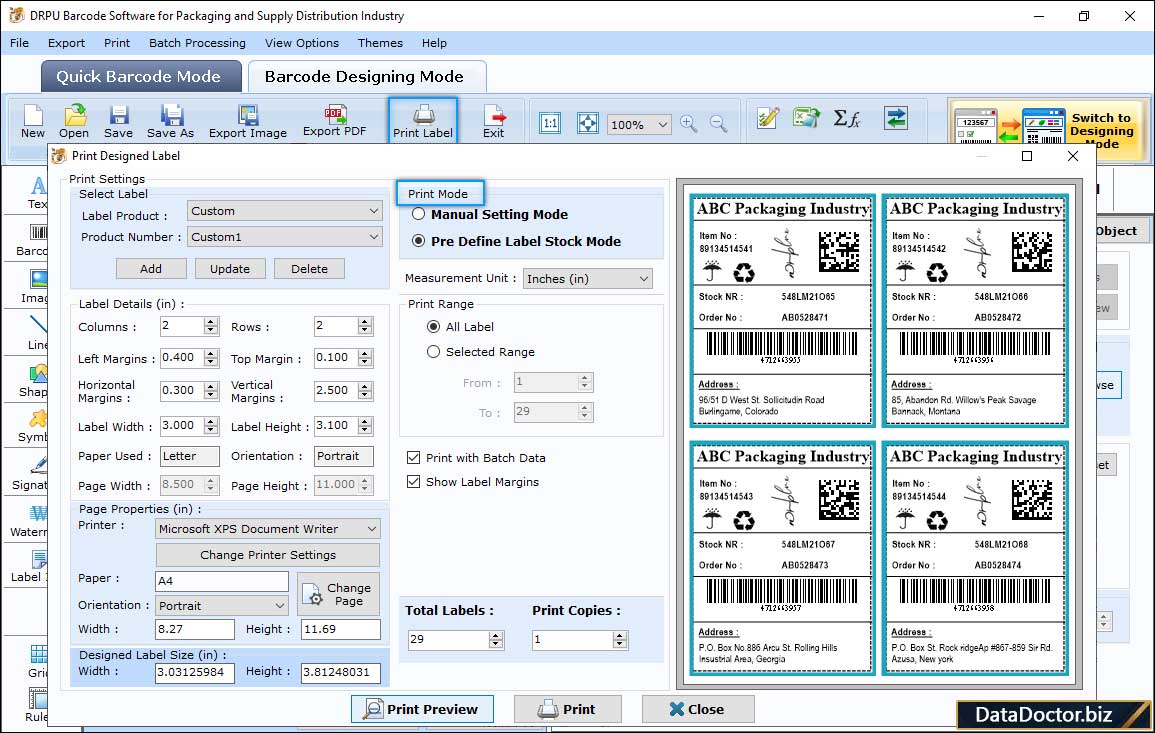
Task: Select the Barcode tool in sidebar
Action: [34, 241]
